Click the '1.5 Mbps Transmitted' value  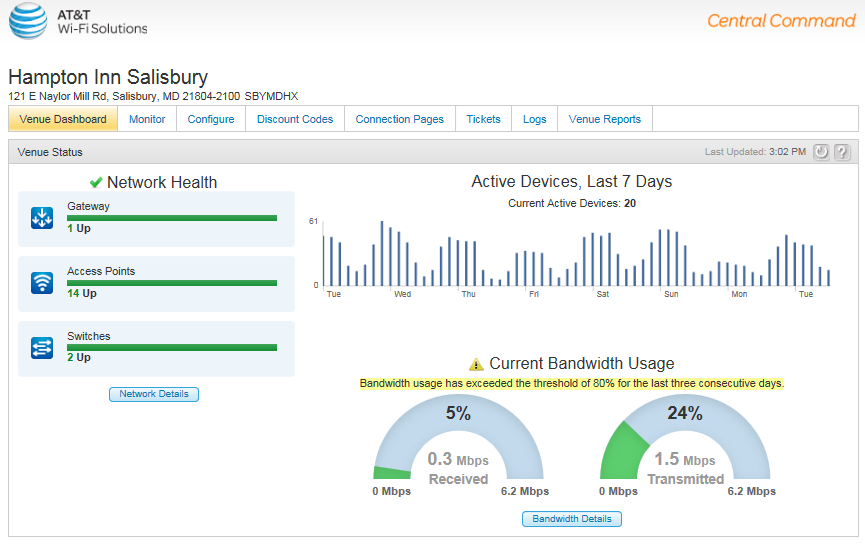pyautogui.click(x=685, y=468)
